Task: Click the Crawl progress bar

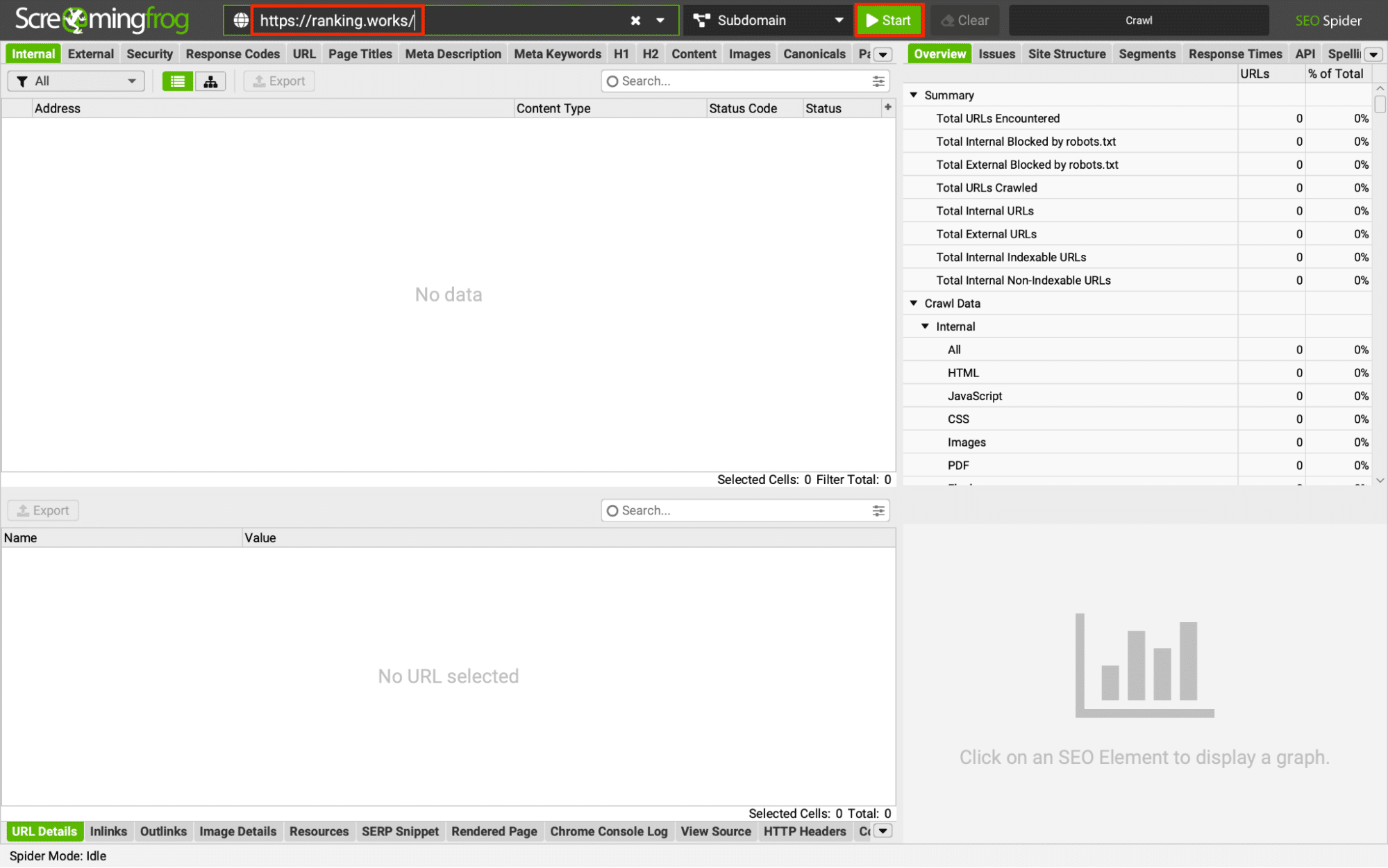Action: pyautogui.click(x=1138, y=20)
